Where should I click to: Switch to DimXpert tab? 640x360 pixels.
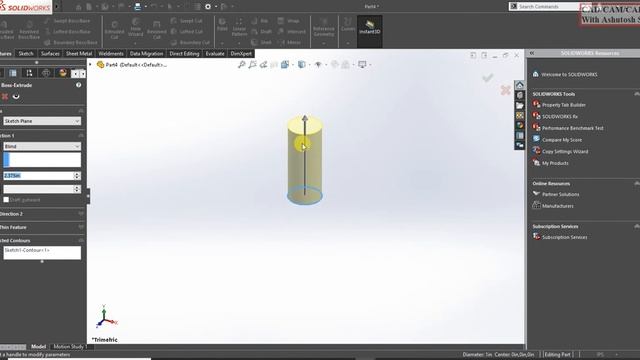click(x=241, y=53)
